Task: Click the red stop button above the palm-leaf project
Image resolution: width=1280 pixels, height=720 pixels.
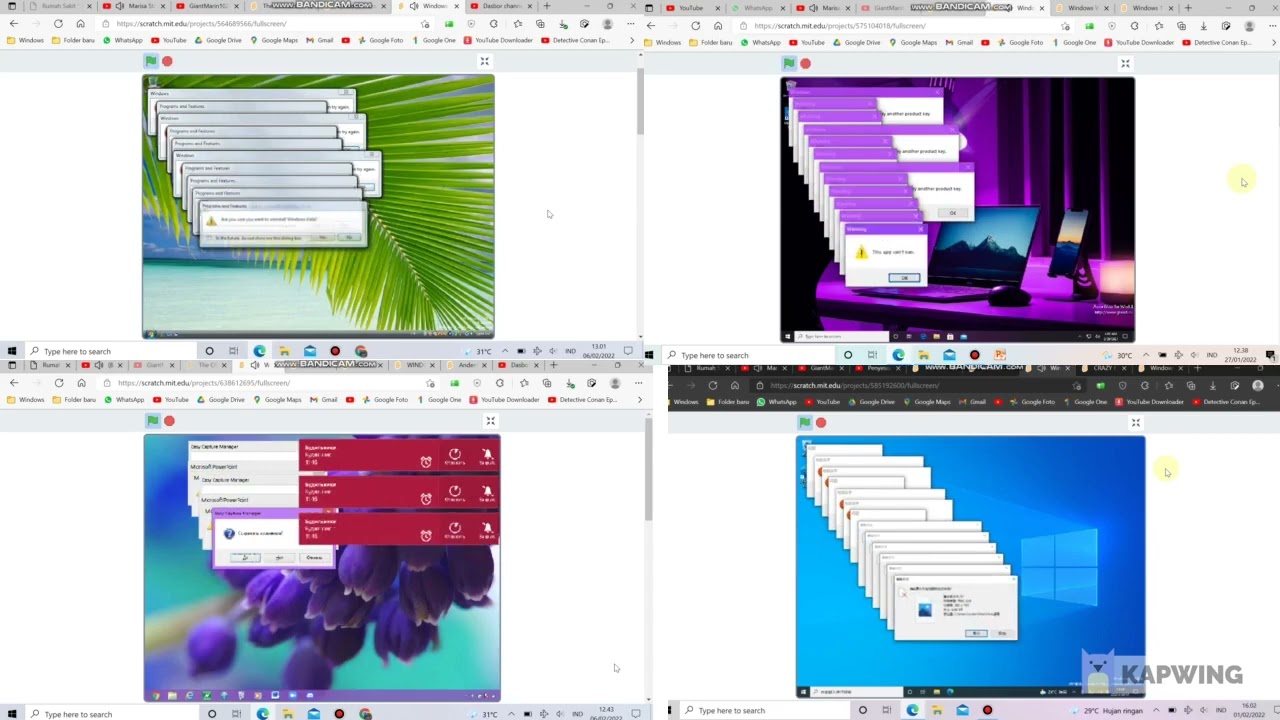Action: pyautogui.click(x=167, y=61)
